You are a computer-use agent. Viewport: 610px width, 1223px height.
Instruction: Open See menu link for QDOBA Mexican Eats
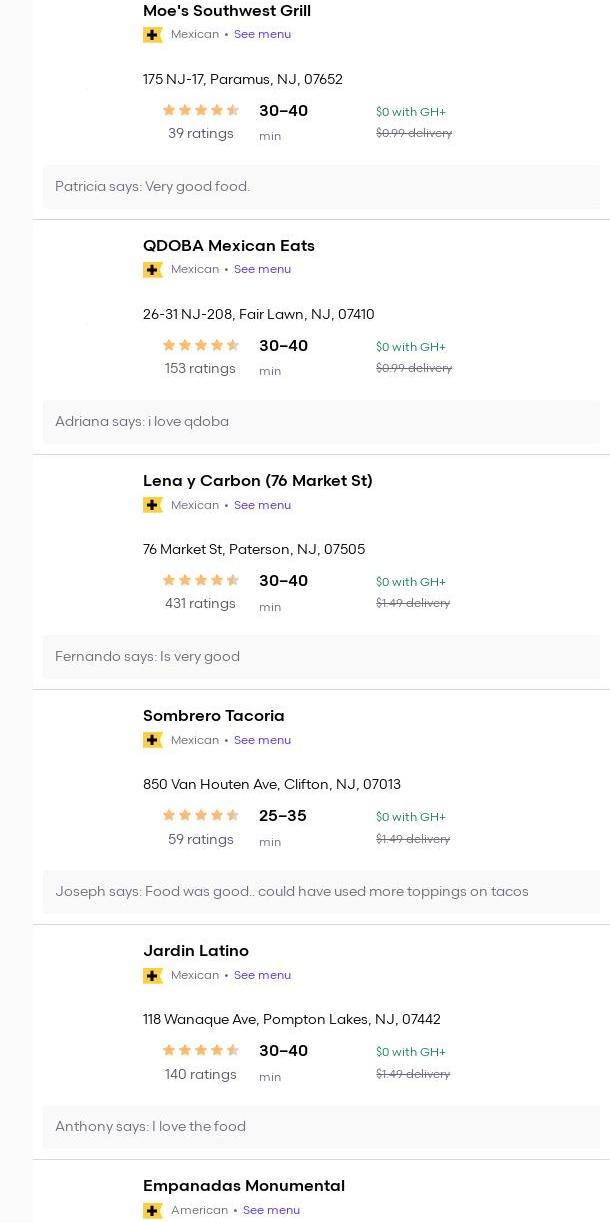pos(262,269)
